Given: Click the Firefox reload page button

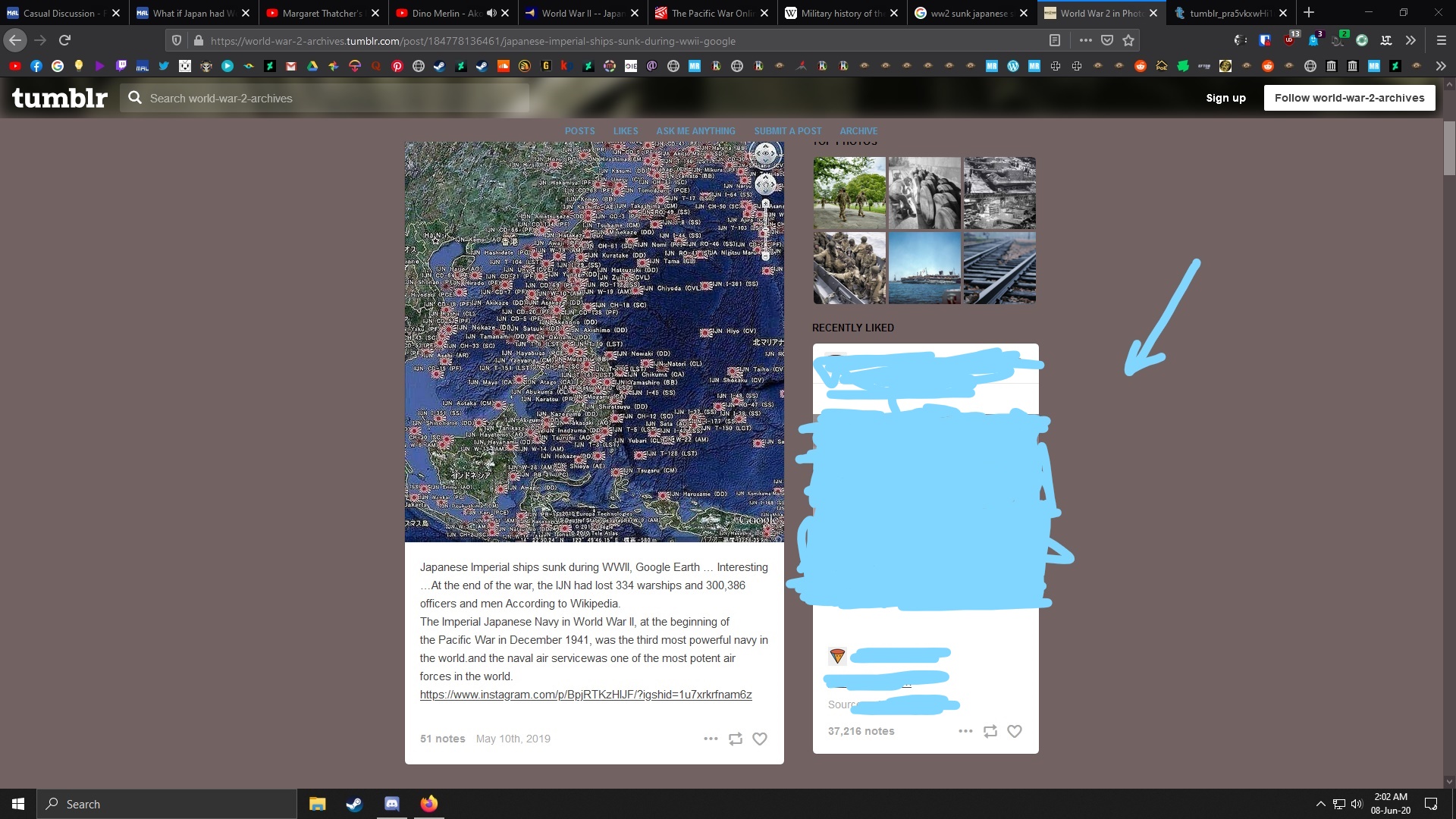Looking at the screenshot, I should click(65, 40).
